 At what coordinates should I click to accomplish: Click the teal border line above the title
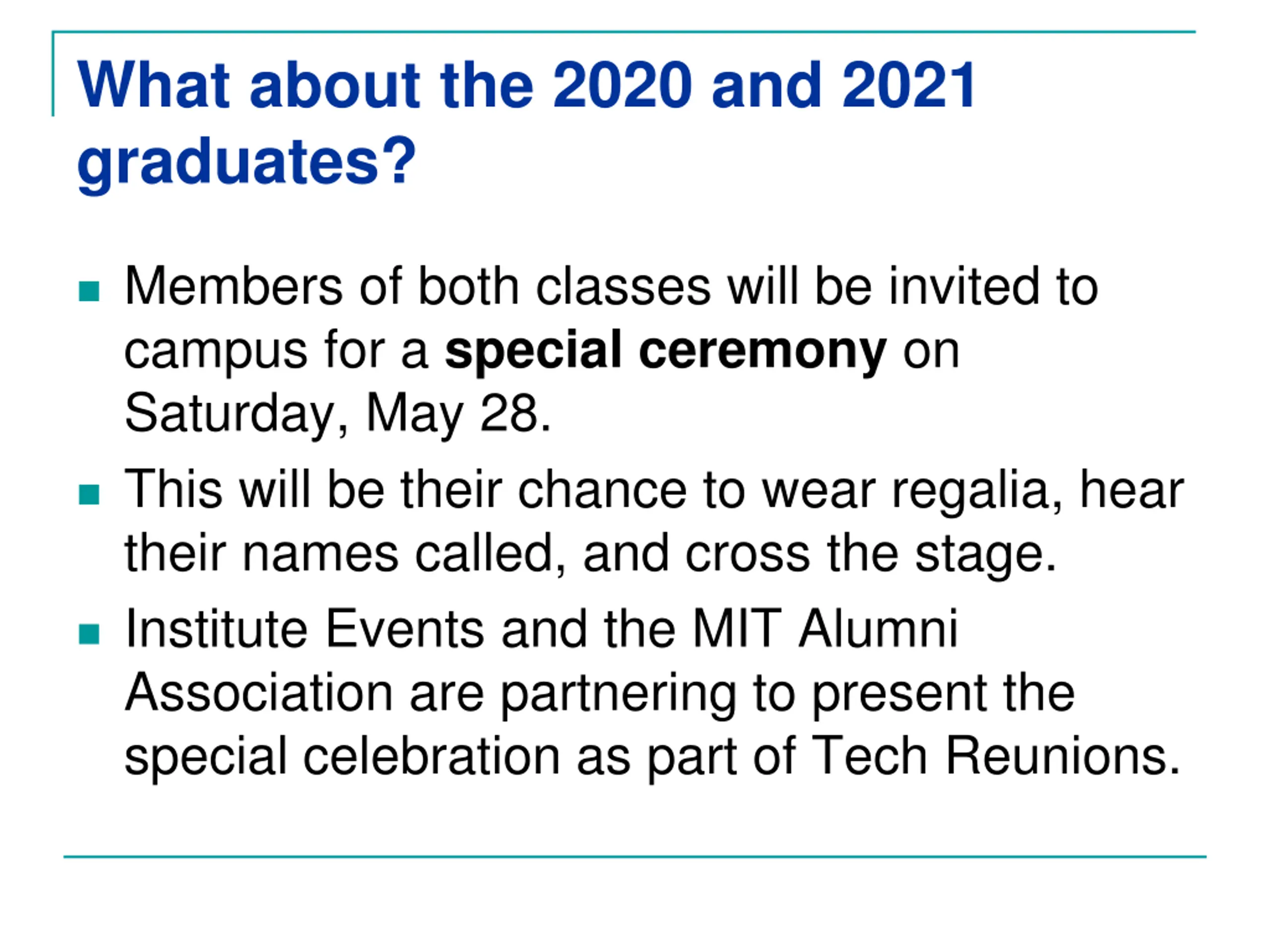624,32
